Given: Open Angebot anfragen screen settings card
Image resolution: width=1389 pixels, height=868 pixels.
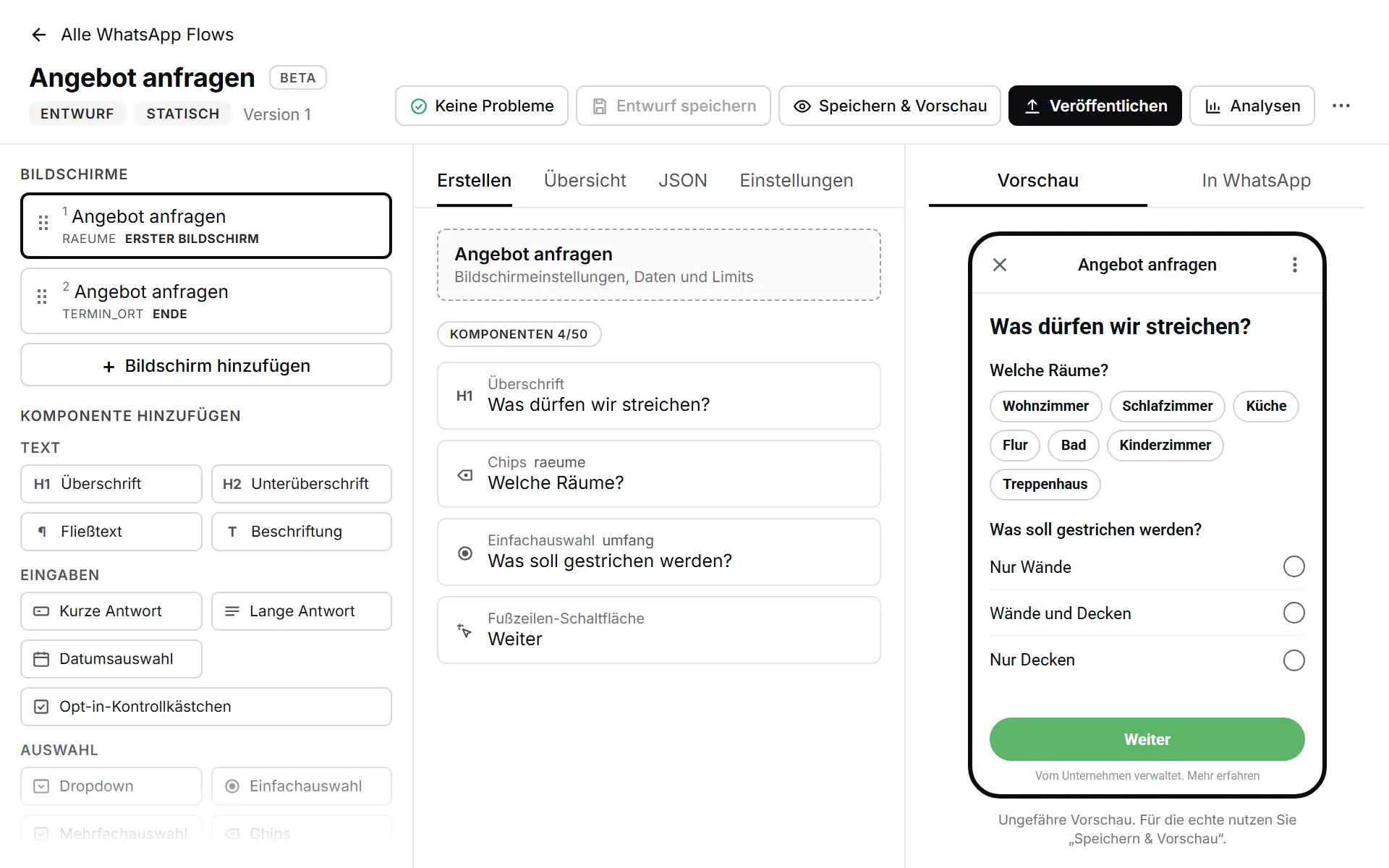Looking at the screenshot, I should pyautogui.click(x=659, y=265).
